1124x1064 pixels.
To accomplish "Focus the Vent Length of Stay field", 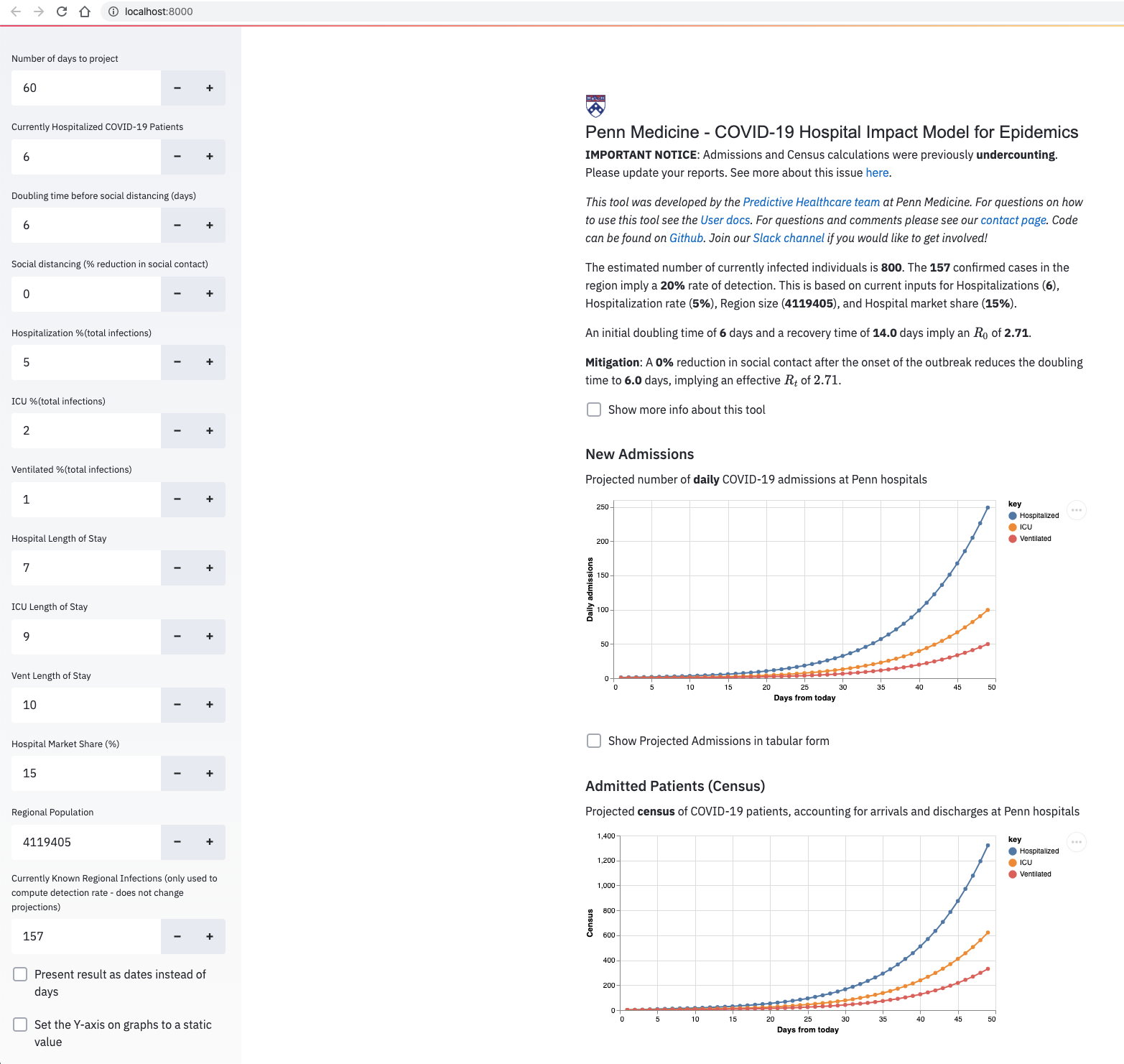I will pyautogui.click(x=86, y=705).
